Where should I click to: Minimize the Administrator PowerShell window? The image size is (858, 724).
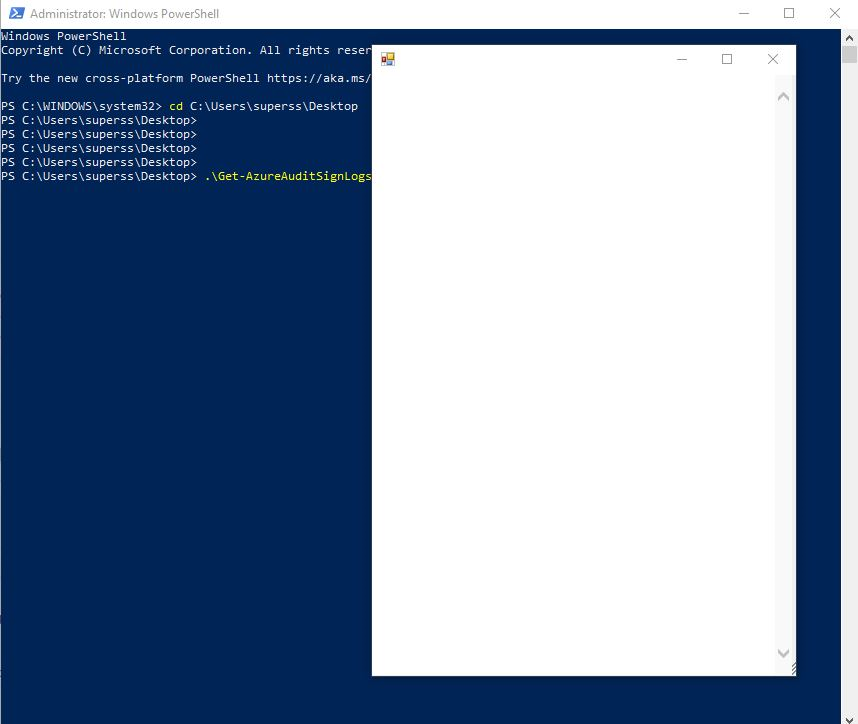744,13
